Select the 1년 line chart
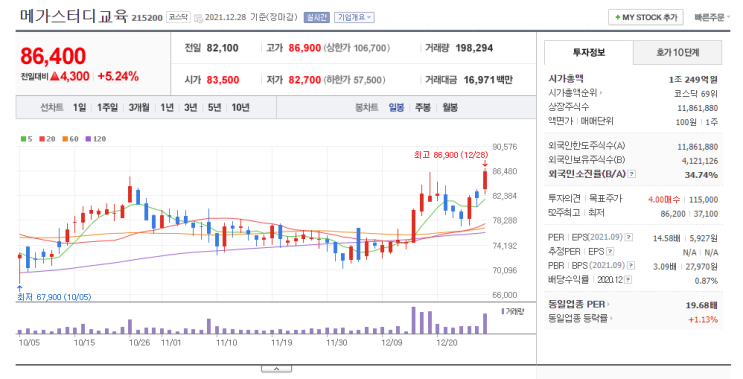This screenshot has width=743, height=379. click(167, 108)
